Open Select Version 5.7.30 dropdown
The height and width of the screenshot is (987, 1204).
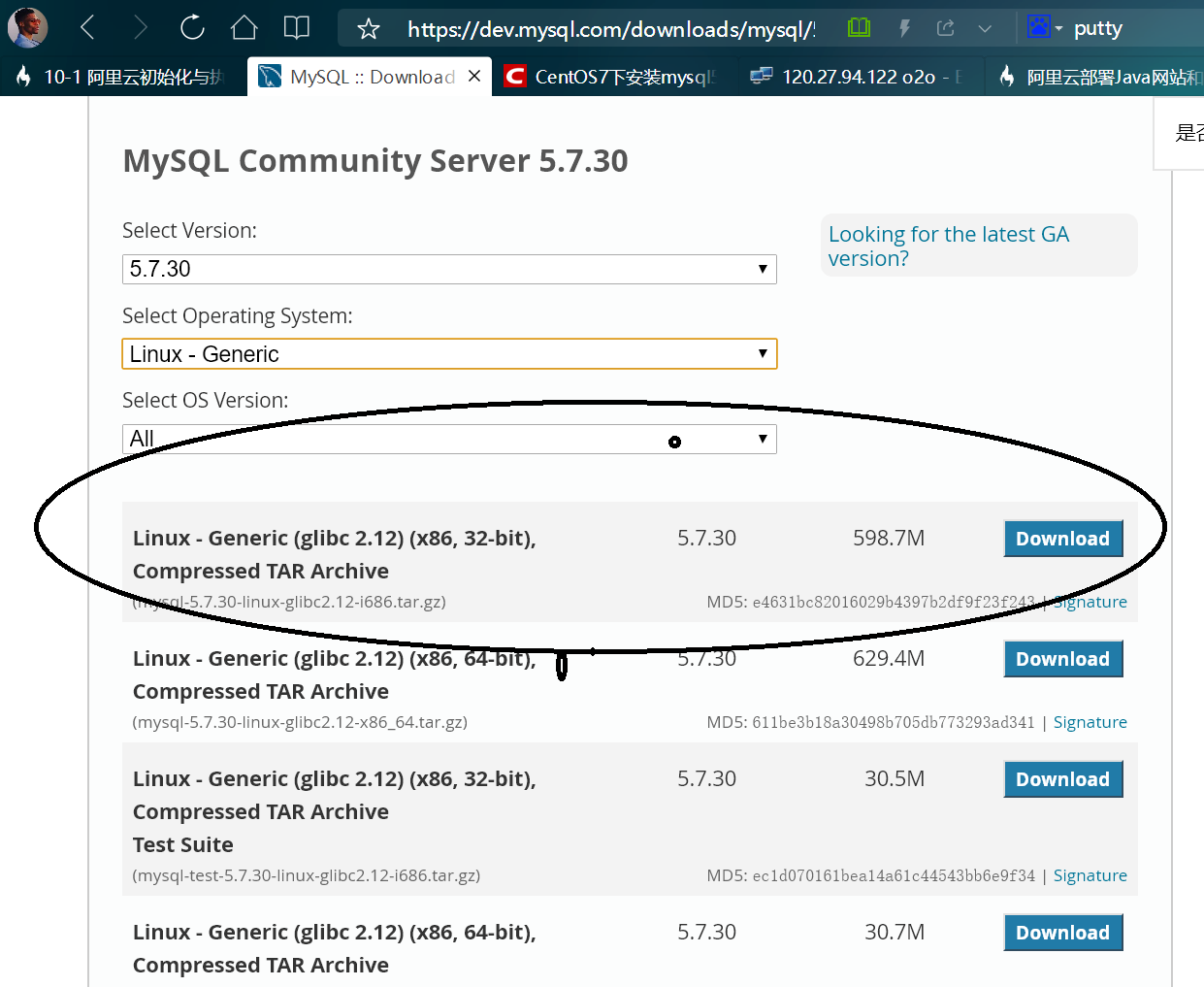[449, 269]
